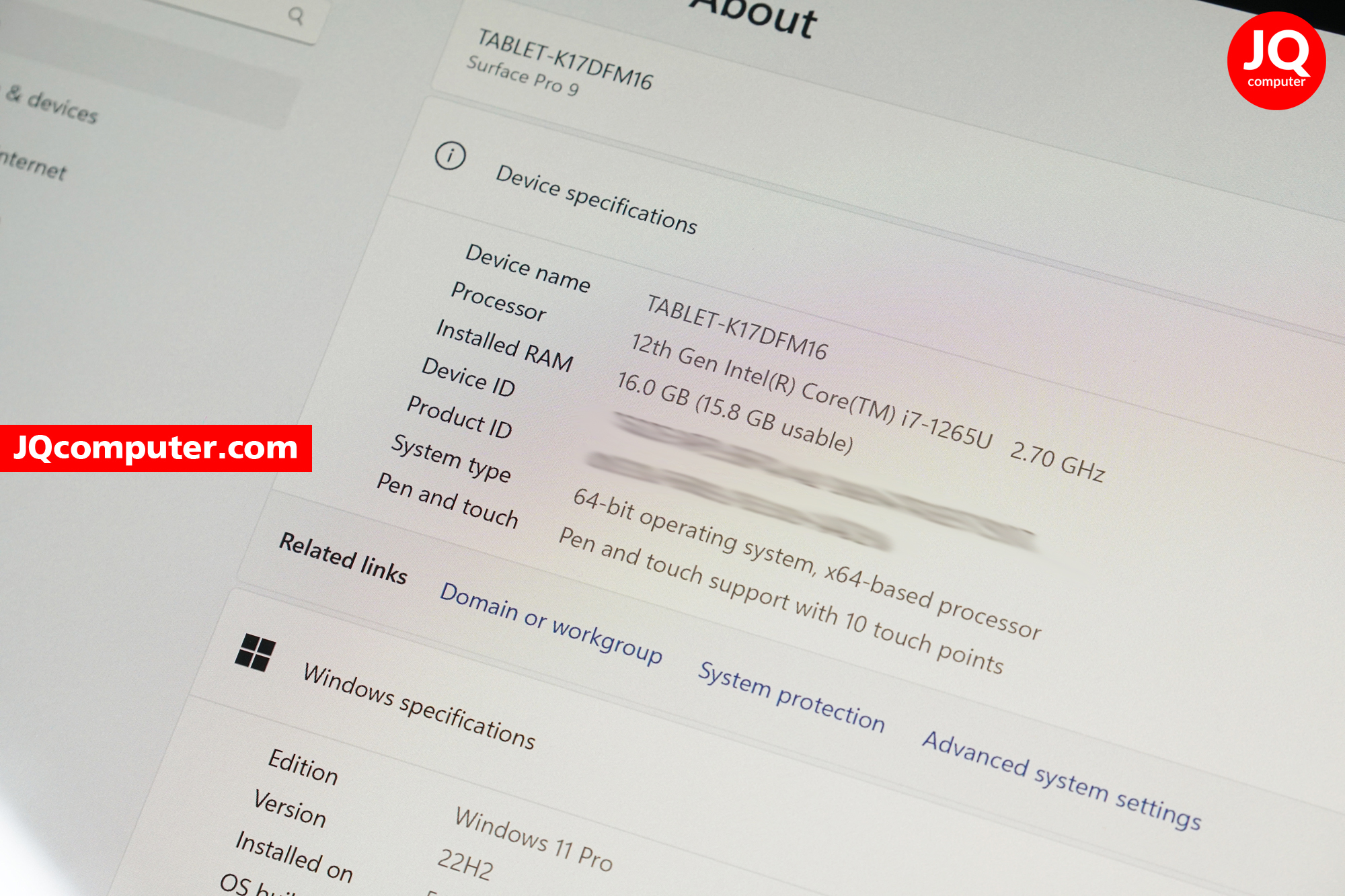Screen dimensions: 1345x896
Task: Click the 'Surface Pro 9' model text
Action: point(523,75)
